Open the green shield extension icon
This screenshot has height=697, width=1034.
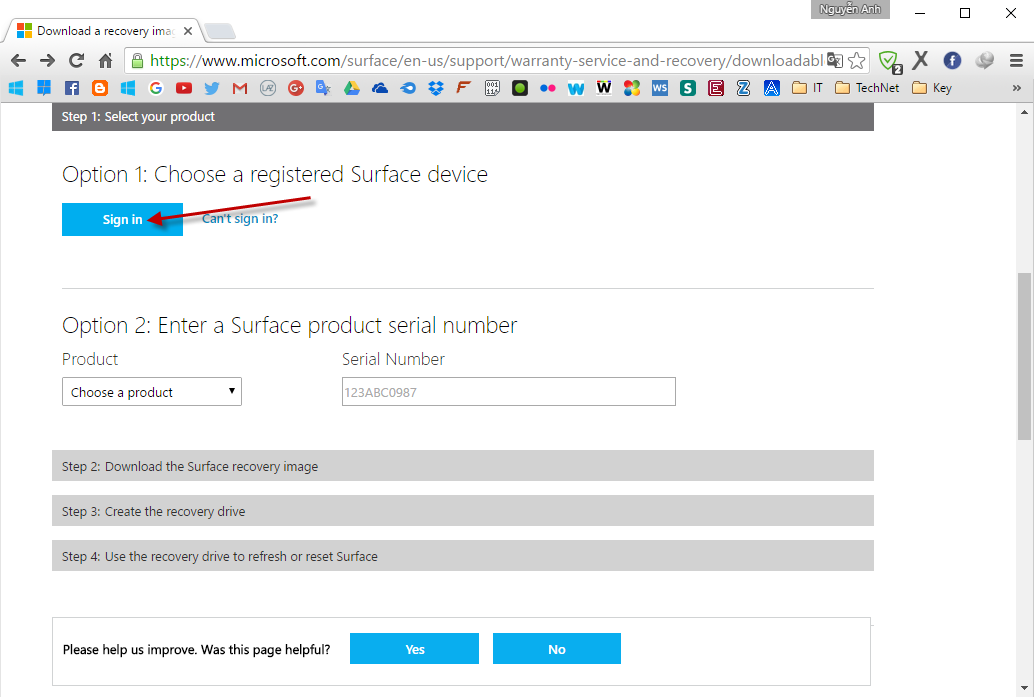click(x=890, y=61)
